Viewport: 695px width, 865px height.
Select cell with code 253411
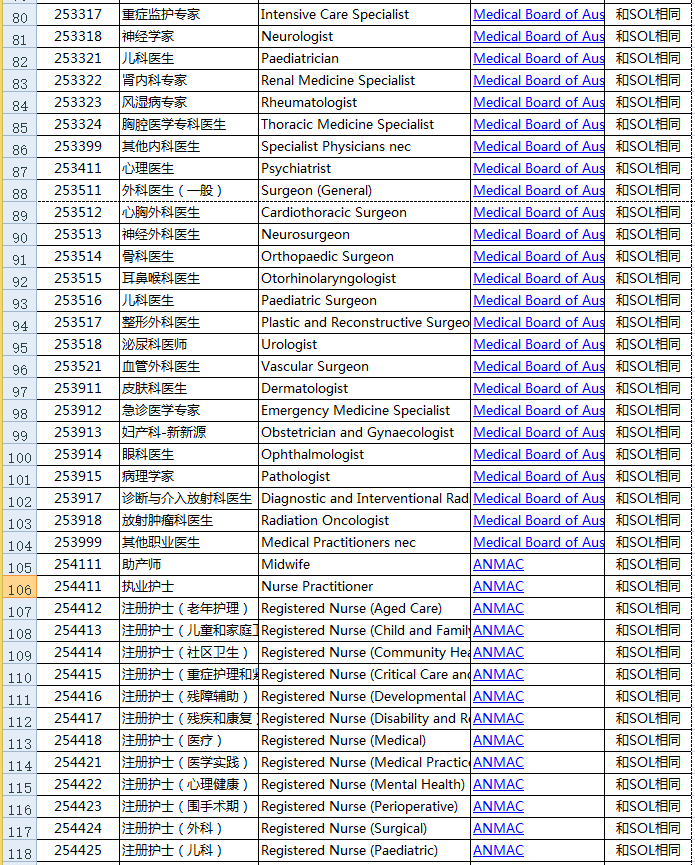click(78, 168)
